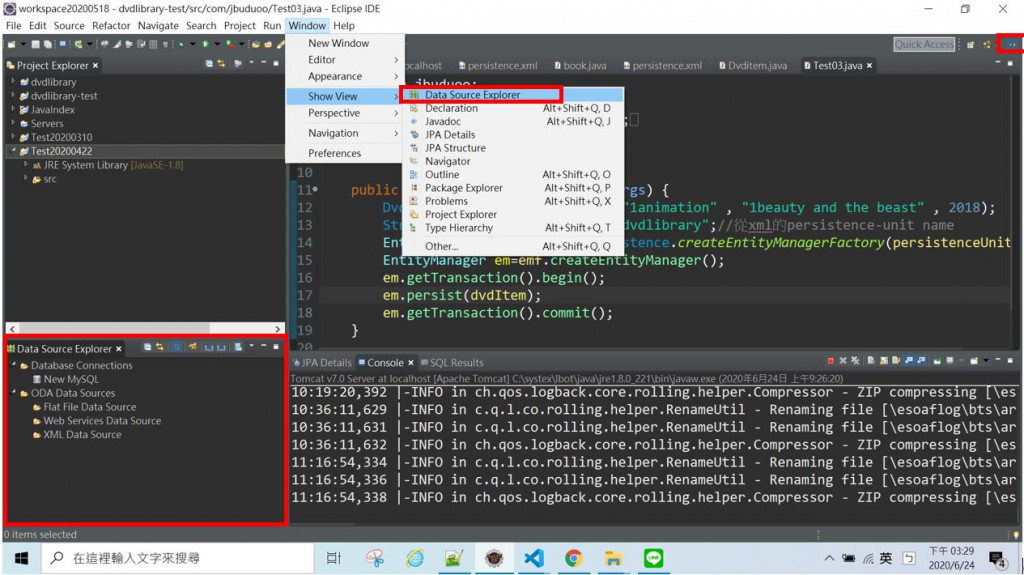
Task: Collapse Database Connections tree node
Action: pyautogui.click(x=13, y=365)
